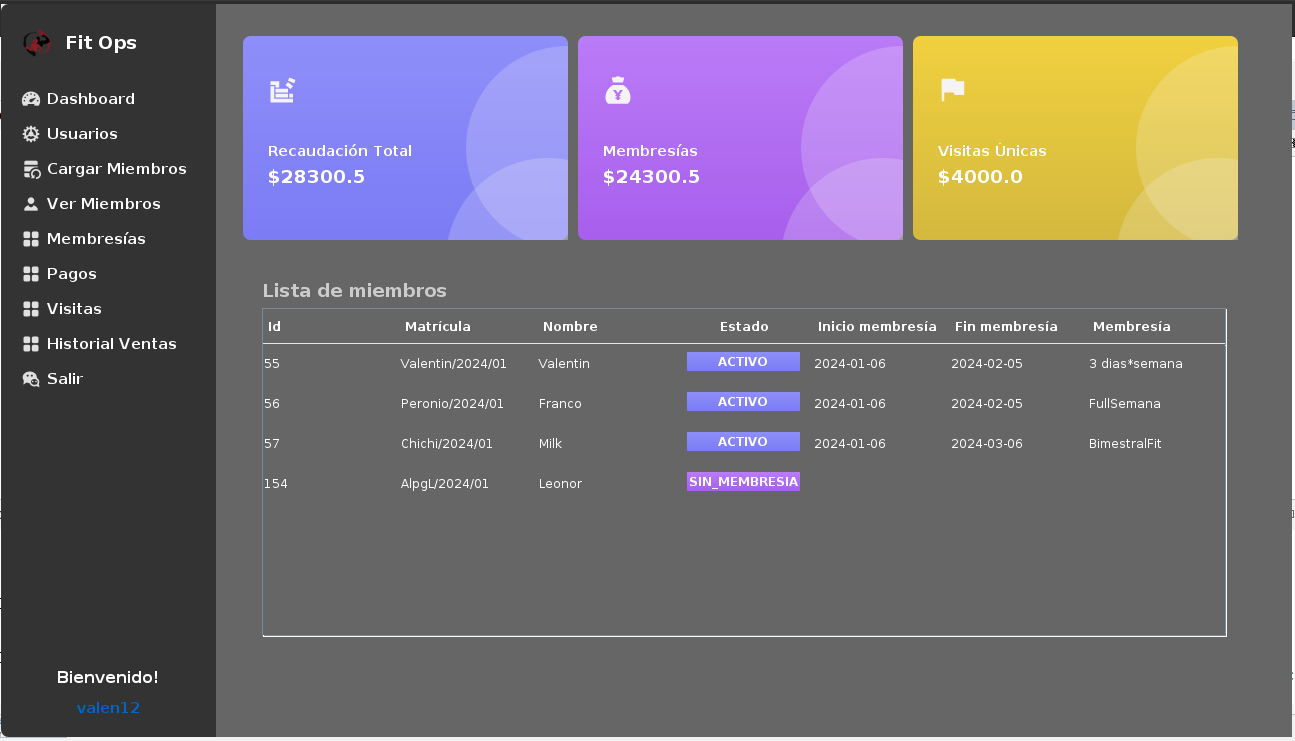Click the FullSemana membership cell
The image size is (1295, 741).
tap(1125, 404)
